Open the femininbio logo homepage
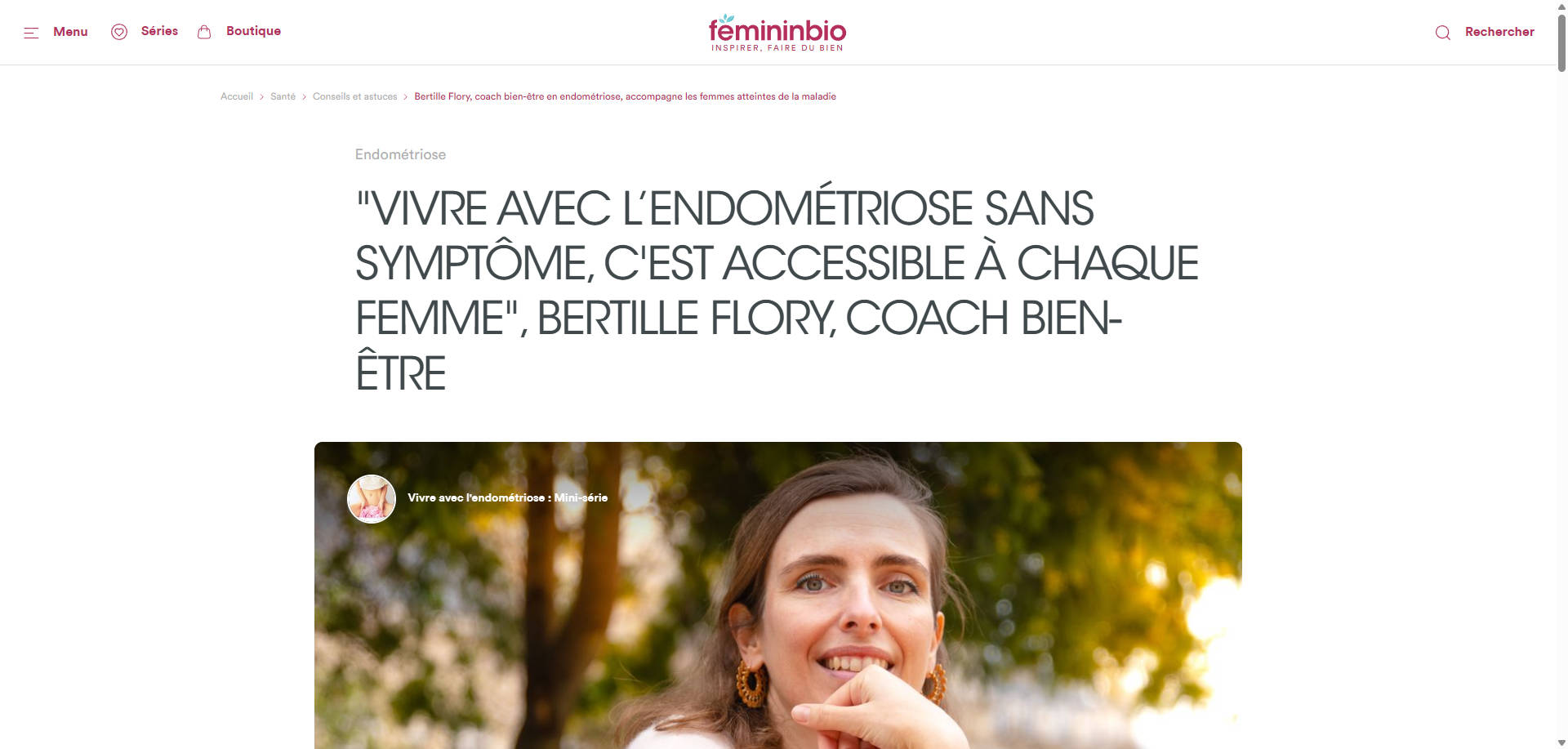 pos(777,33)
